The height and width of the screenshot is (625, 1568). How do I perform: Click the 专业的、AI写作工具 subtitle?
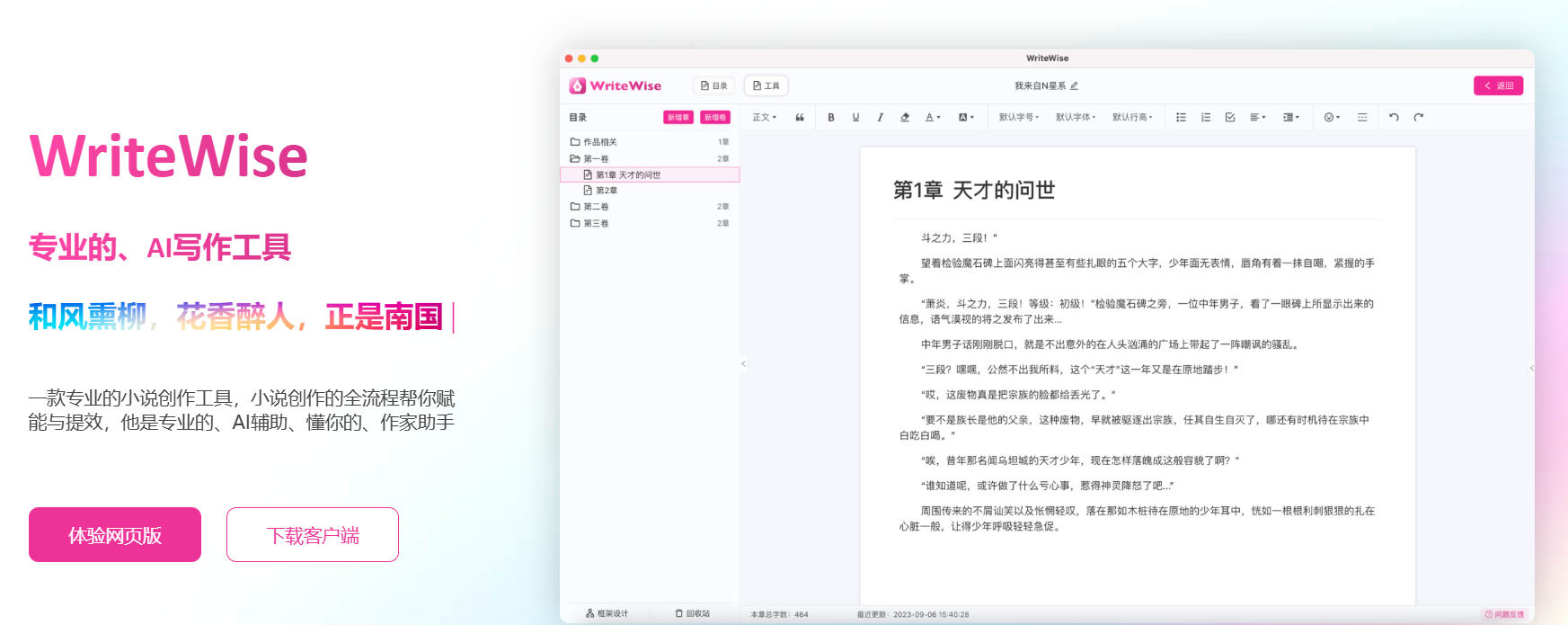tap(159, 246)
